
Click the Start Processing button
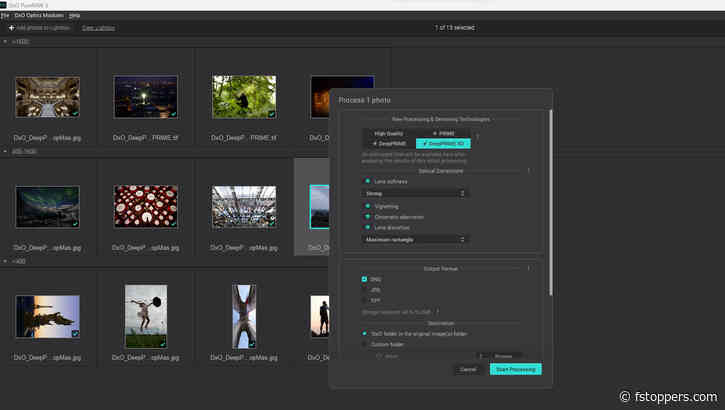pyautogui.click(x=515, y=369)
